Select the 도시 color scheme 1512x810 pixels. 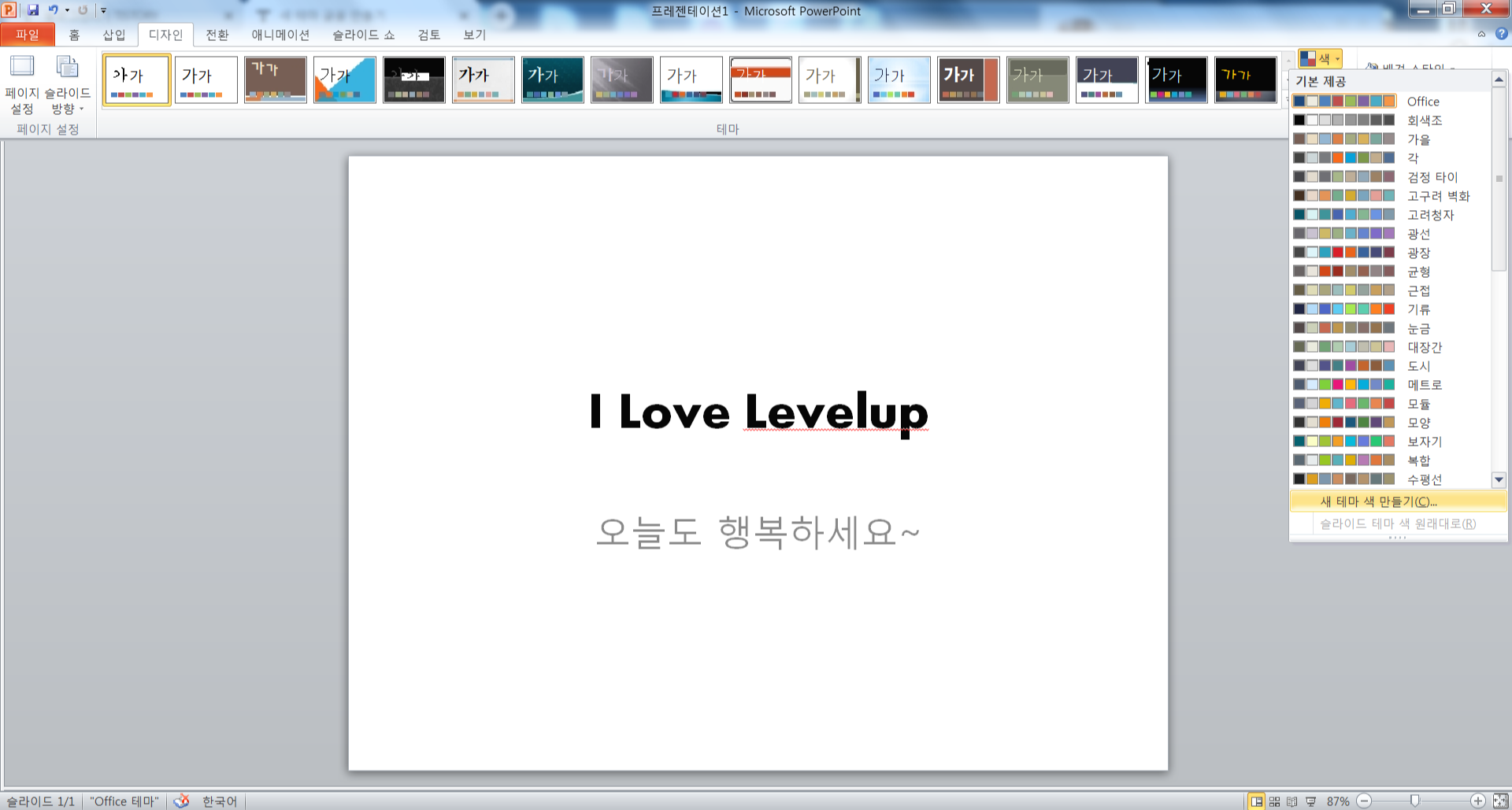pyautogui.click(x=1390, y=366)
